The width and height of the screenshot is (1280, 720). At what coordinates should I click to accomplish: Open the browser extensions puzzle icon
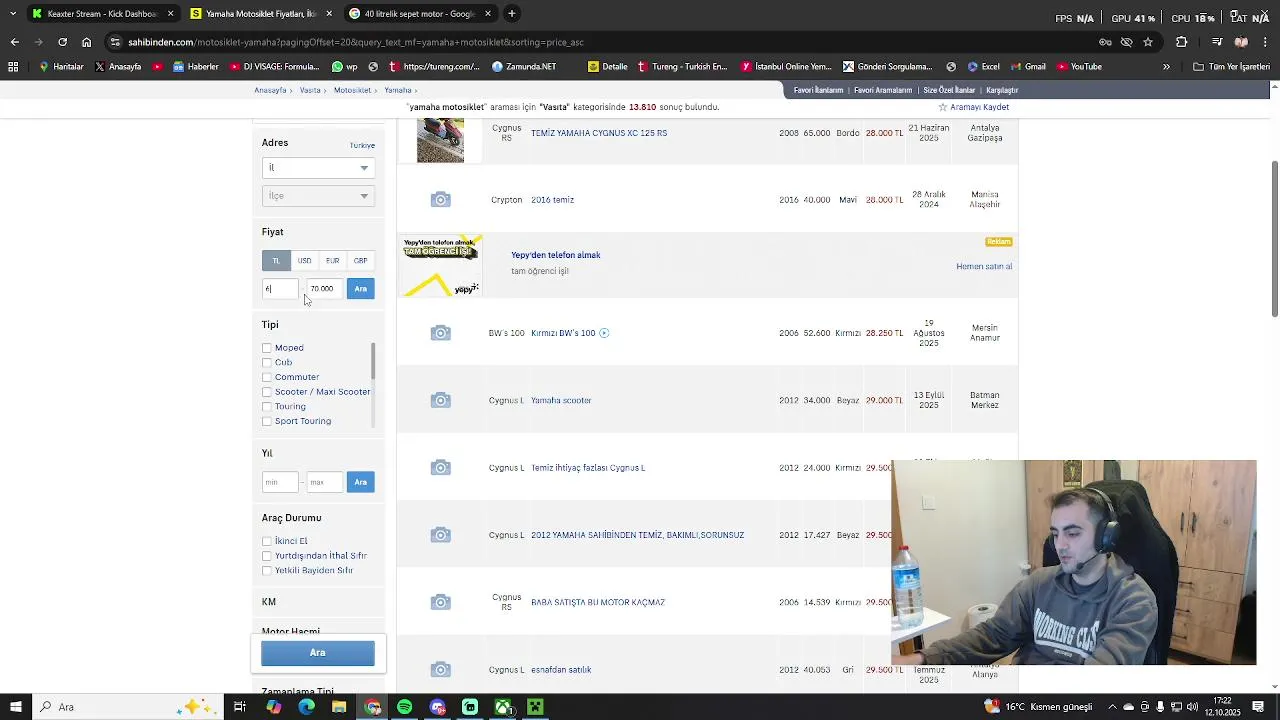point(1182,42)
